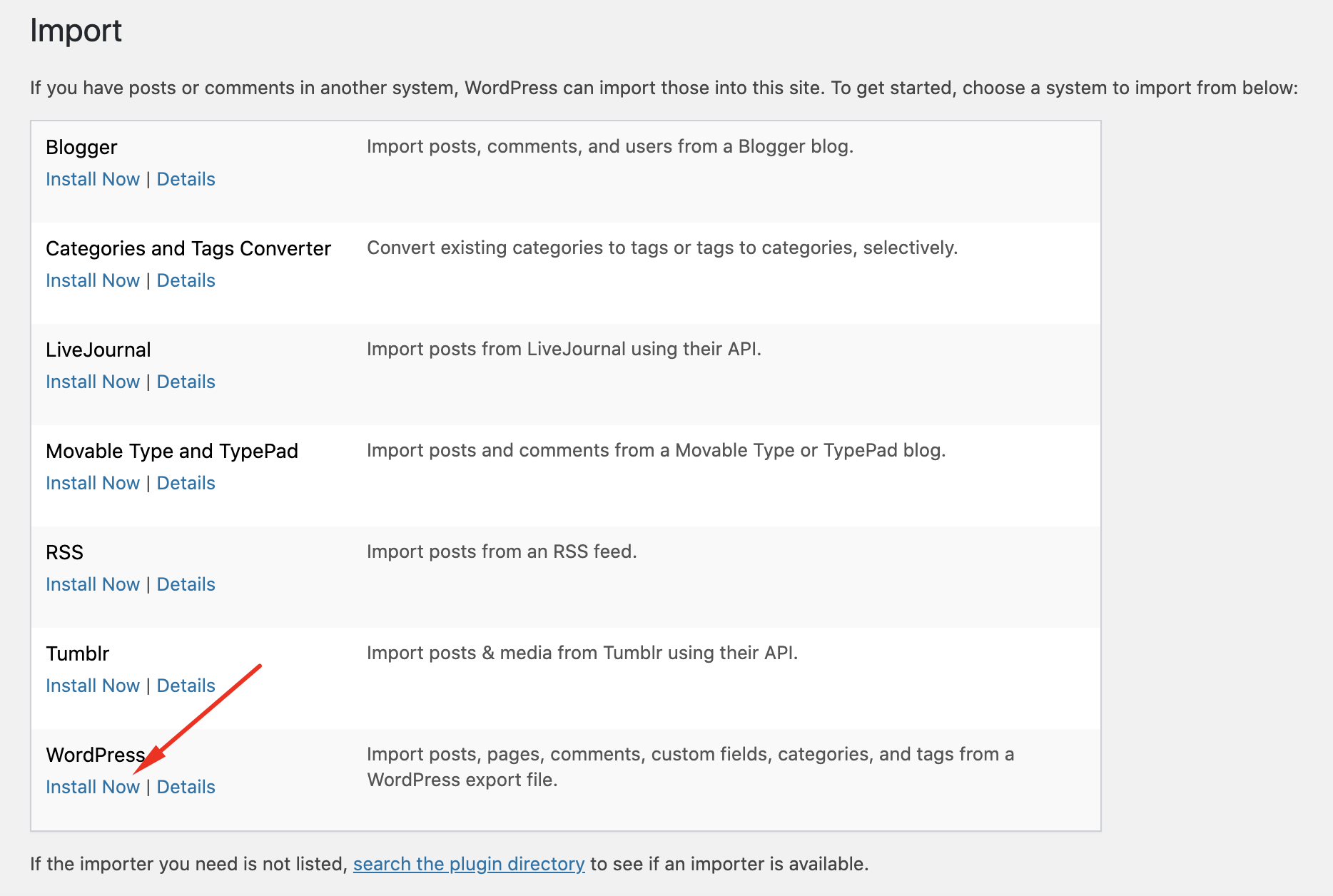The height and width of the screenshot is (896, 1333).
Task: Click description about Movable Type or TypePad blog
Action: coord(657,450)
